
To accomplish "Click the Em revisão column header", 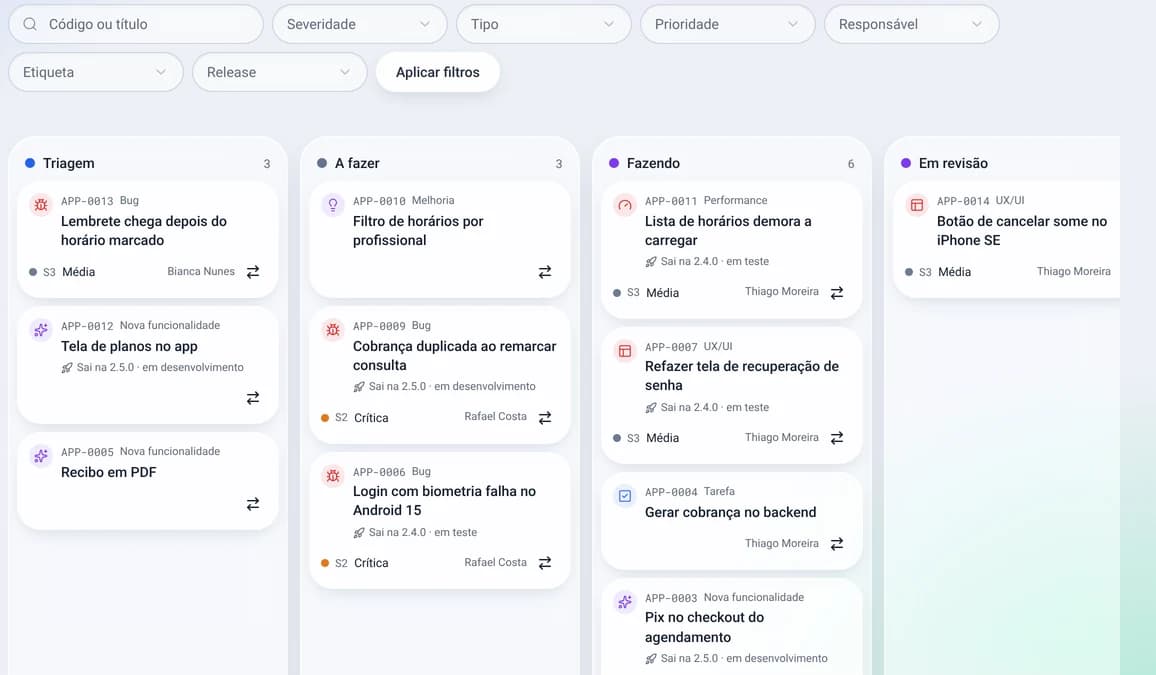I will click(953, 164).
